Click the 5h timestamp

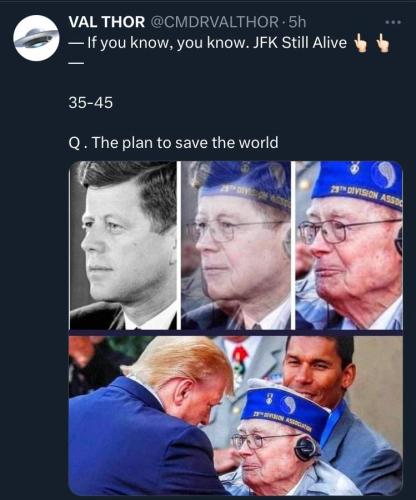297,22
